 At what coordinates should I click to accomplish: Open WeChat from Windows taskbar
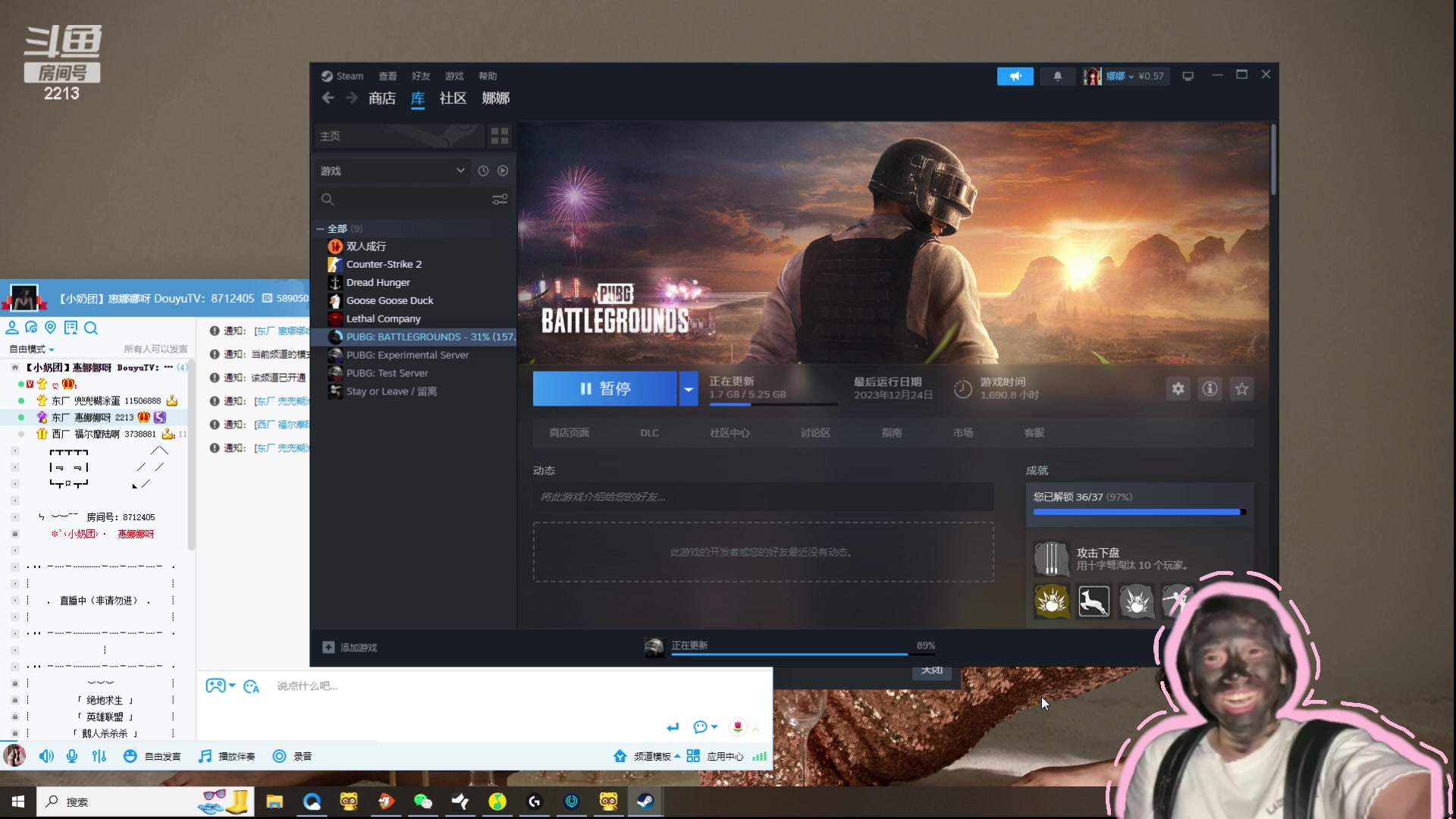pyautogui.click(x=422, y=802)
